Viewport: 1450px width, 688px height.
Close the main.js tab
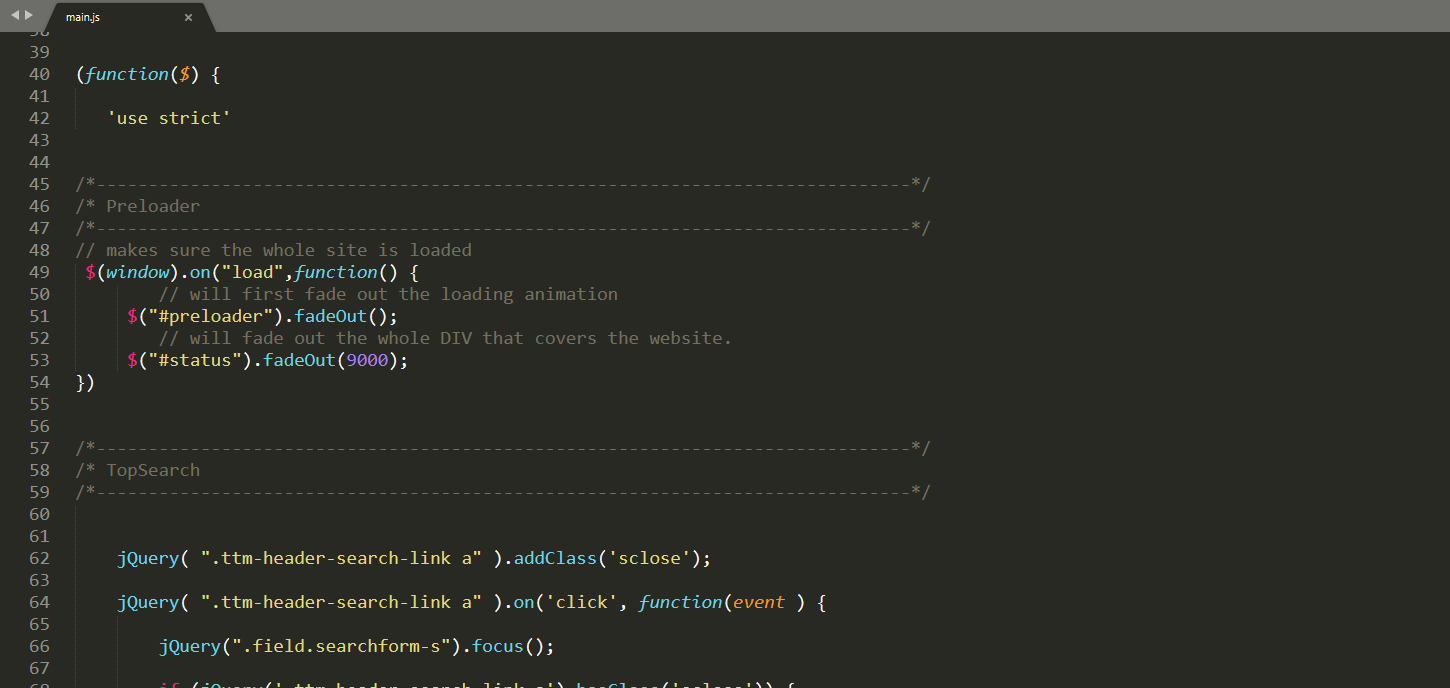(x=188, y=17)
